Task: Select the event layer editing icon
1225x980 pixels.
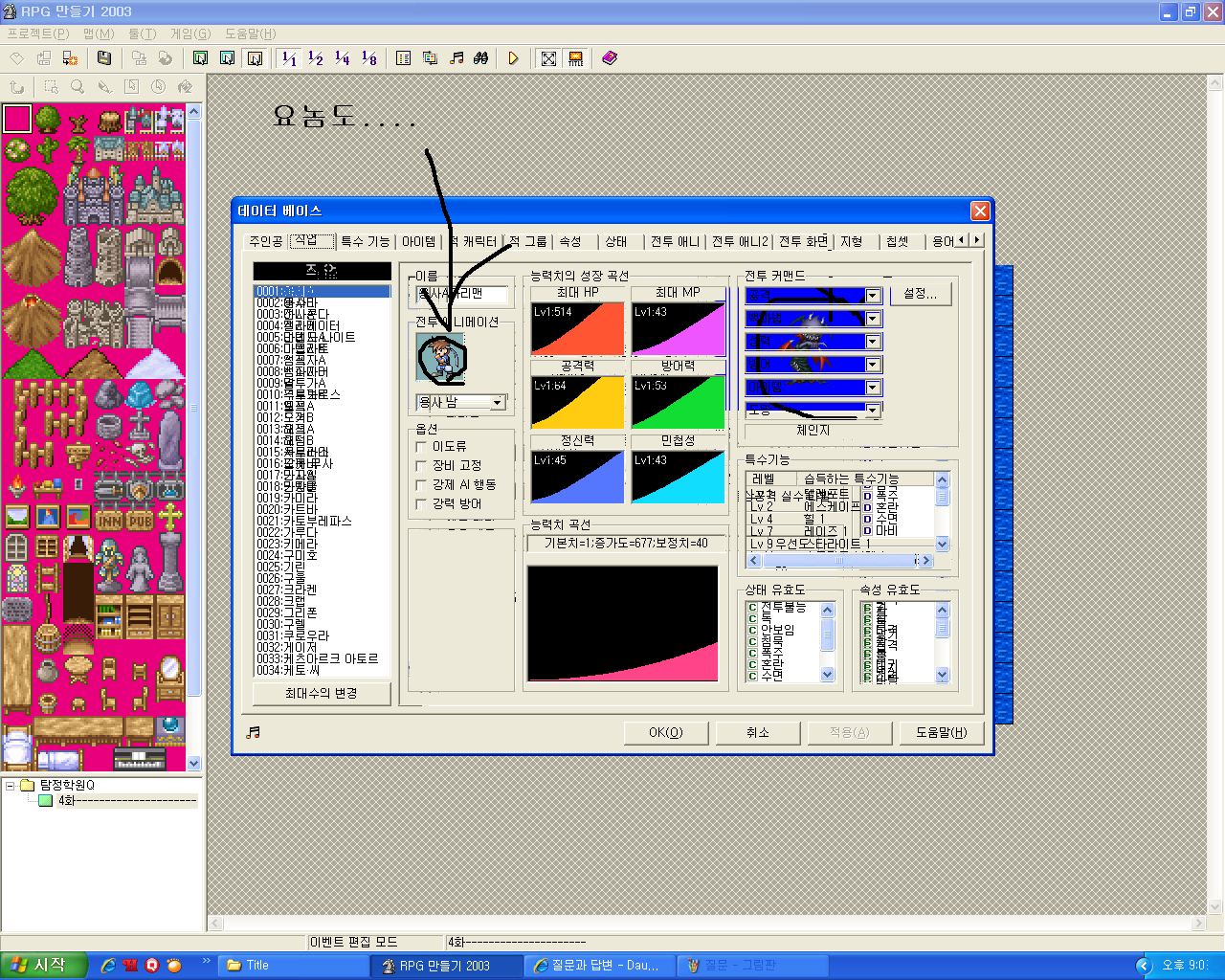Action: (x=255, y=58)
